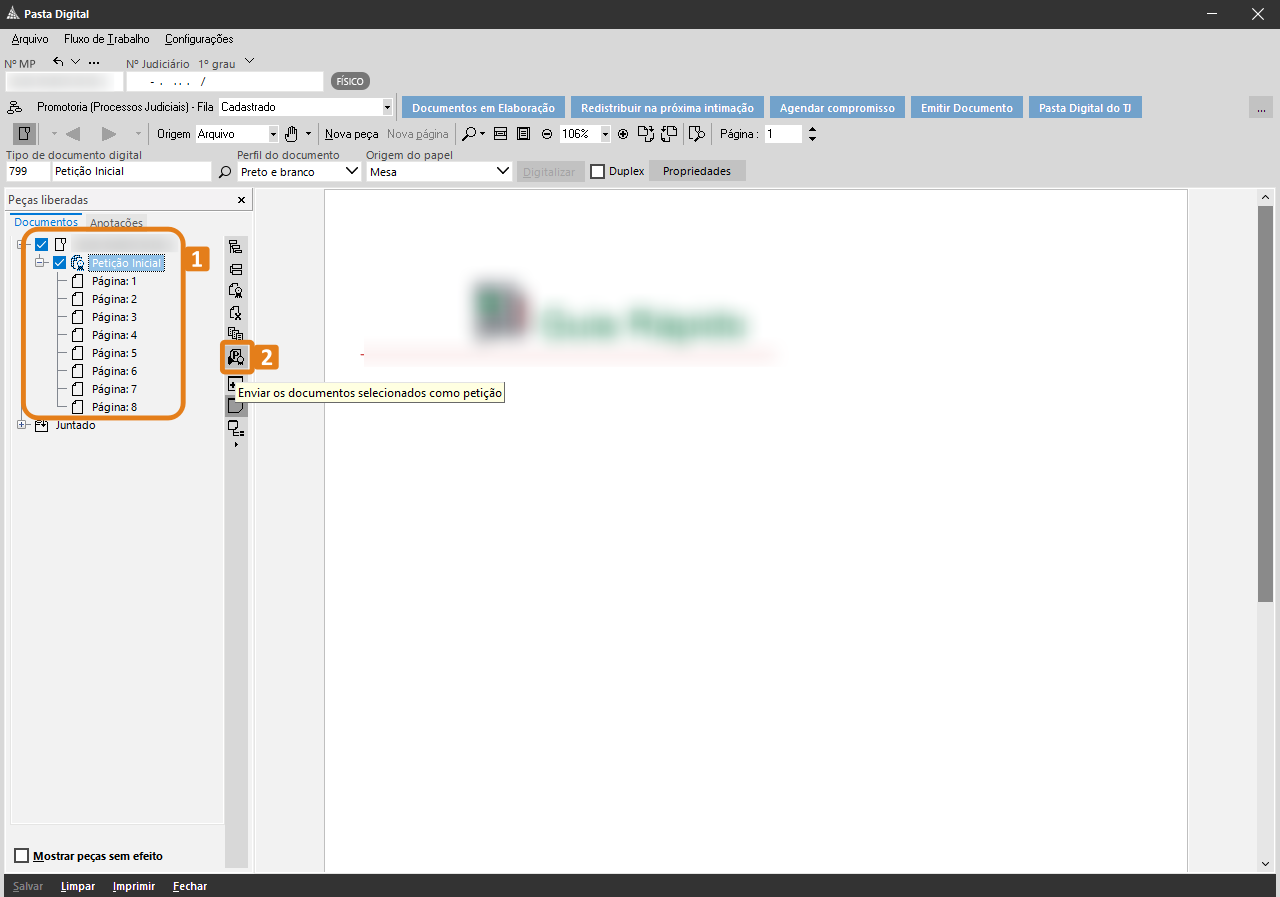This screenshot has width=1280, height=897.
Task: Click the fit page width icon
Action: (501, 134)
